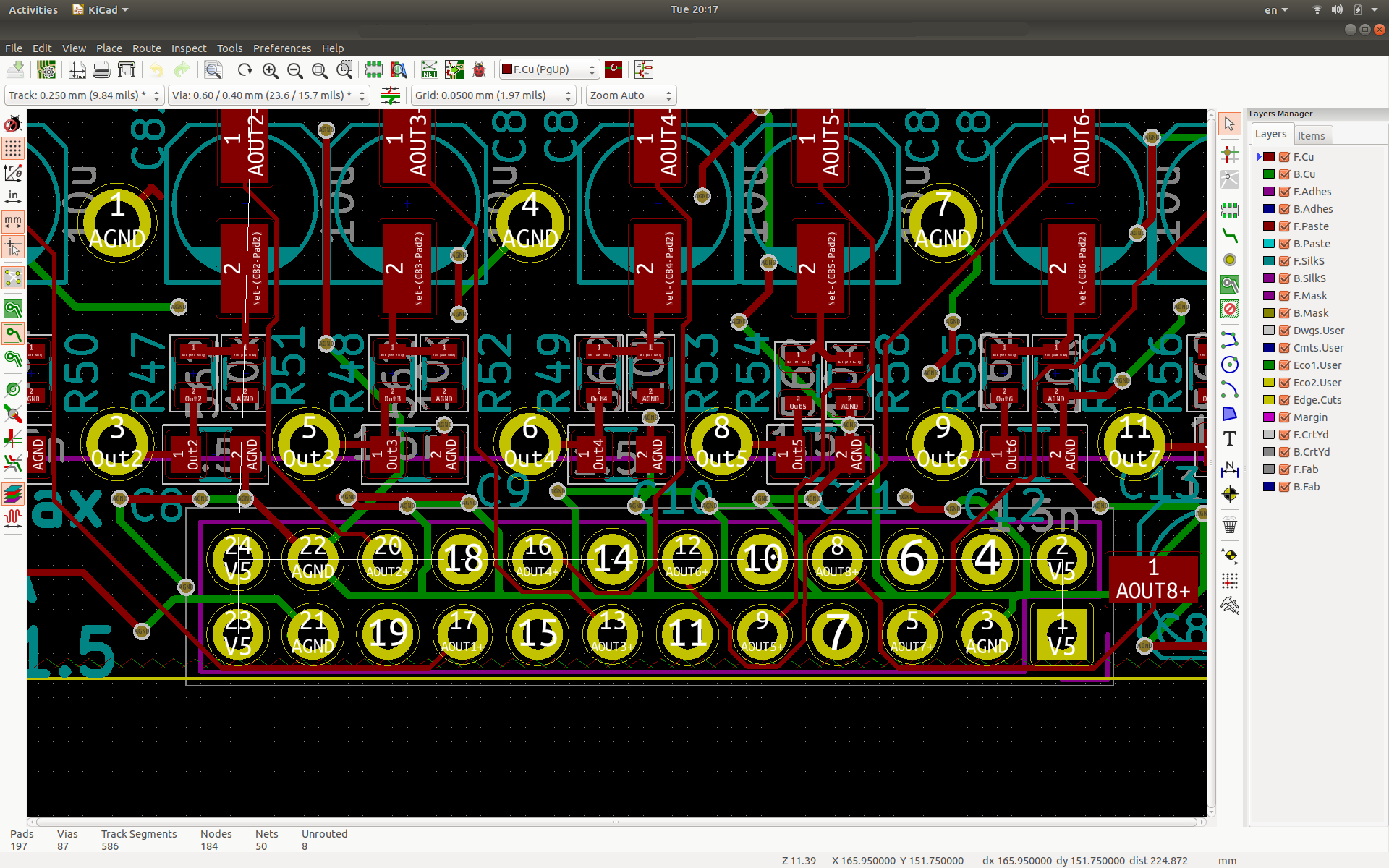Open the en language indicator dropdown

(x=1276, y=10)
